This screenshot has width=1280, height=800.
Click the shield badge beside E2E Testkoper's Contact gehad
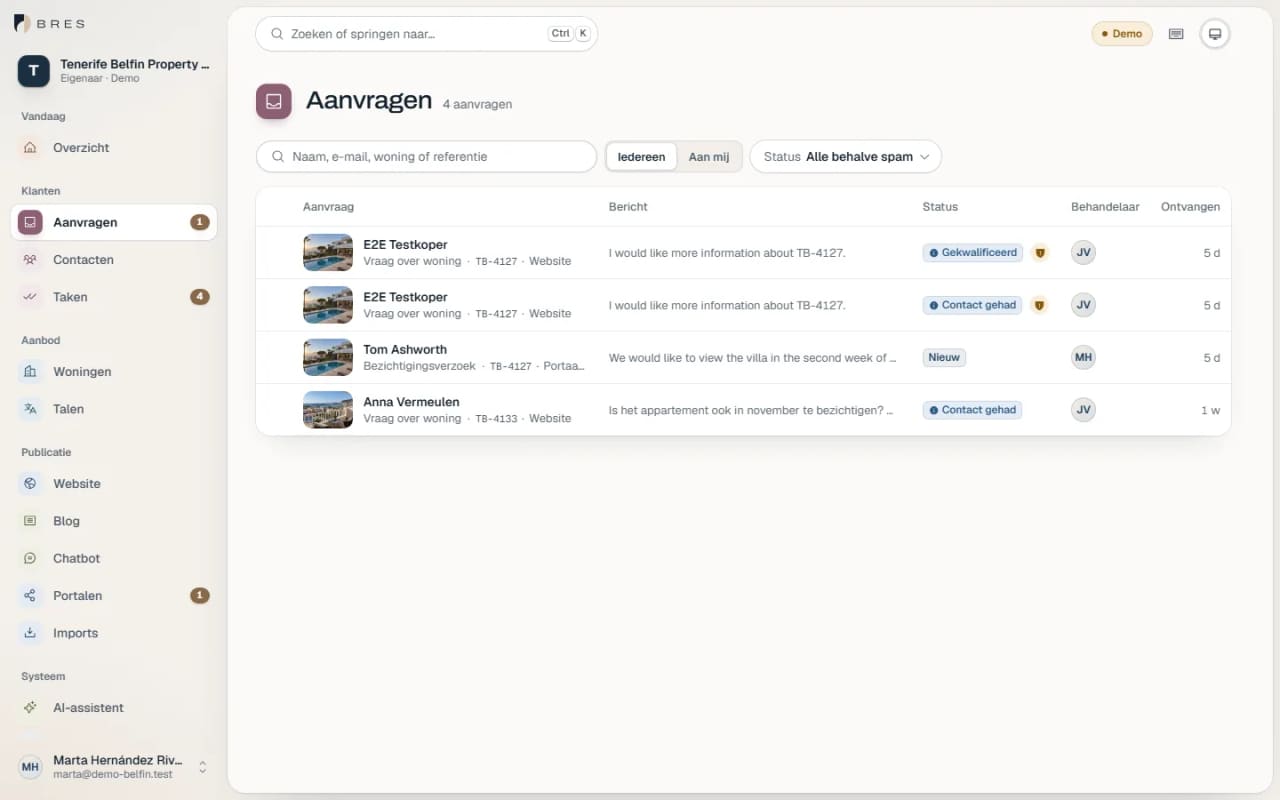[1040, 305]
